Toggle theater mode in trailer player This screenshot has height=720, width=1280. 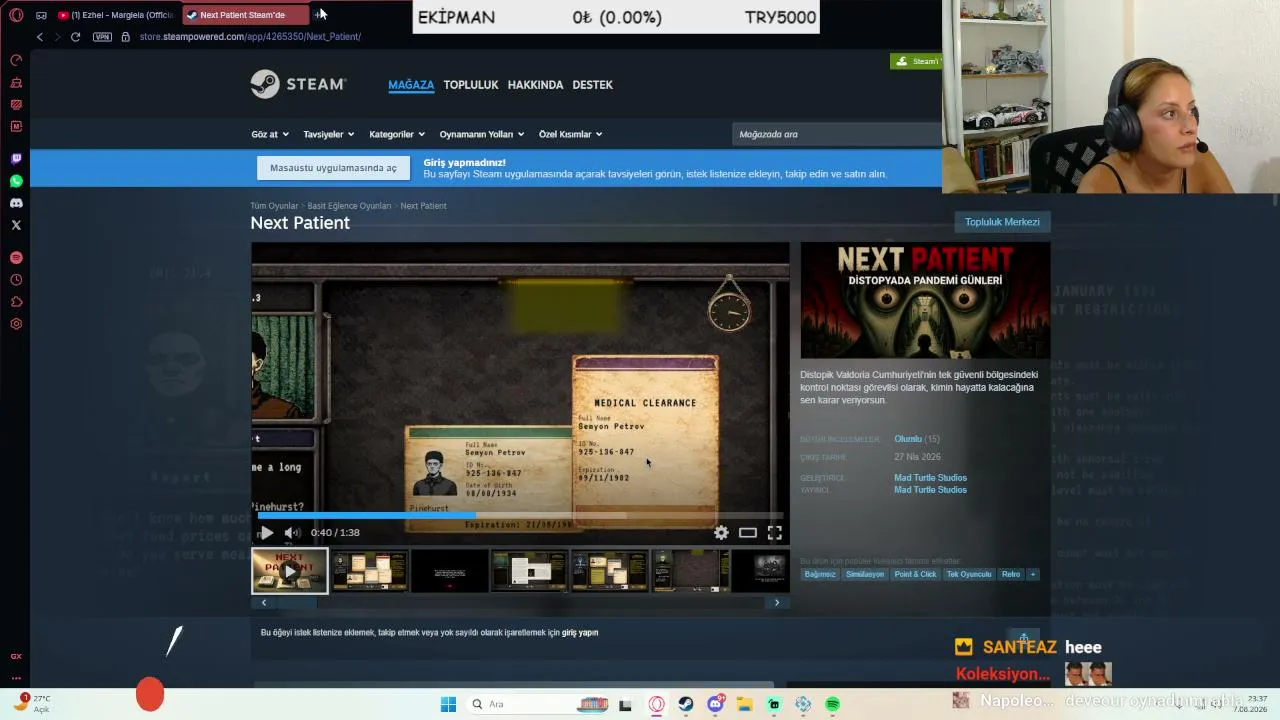point(748,533)
